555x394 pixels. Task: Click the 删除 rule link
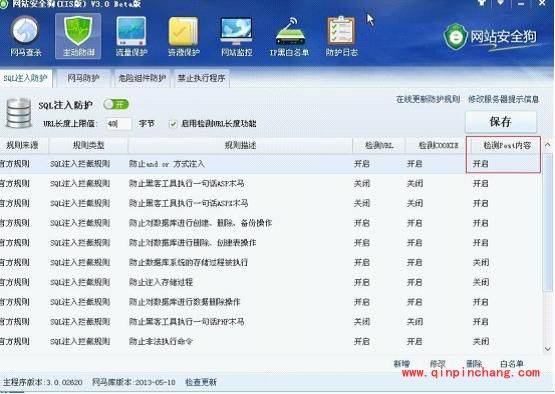coord(474,364)
